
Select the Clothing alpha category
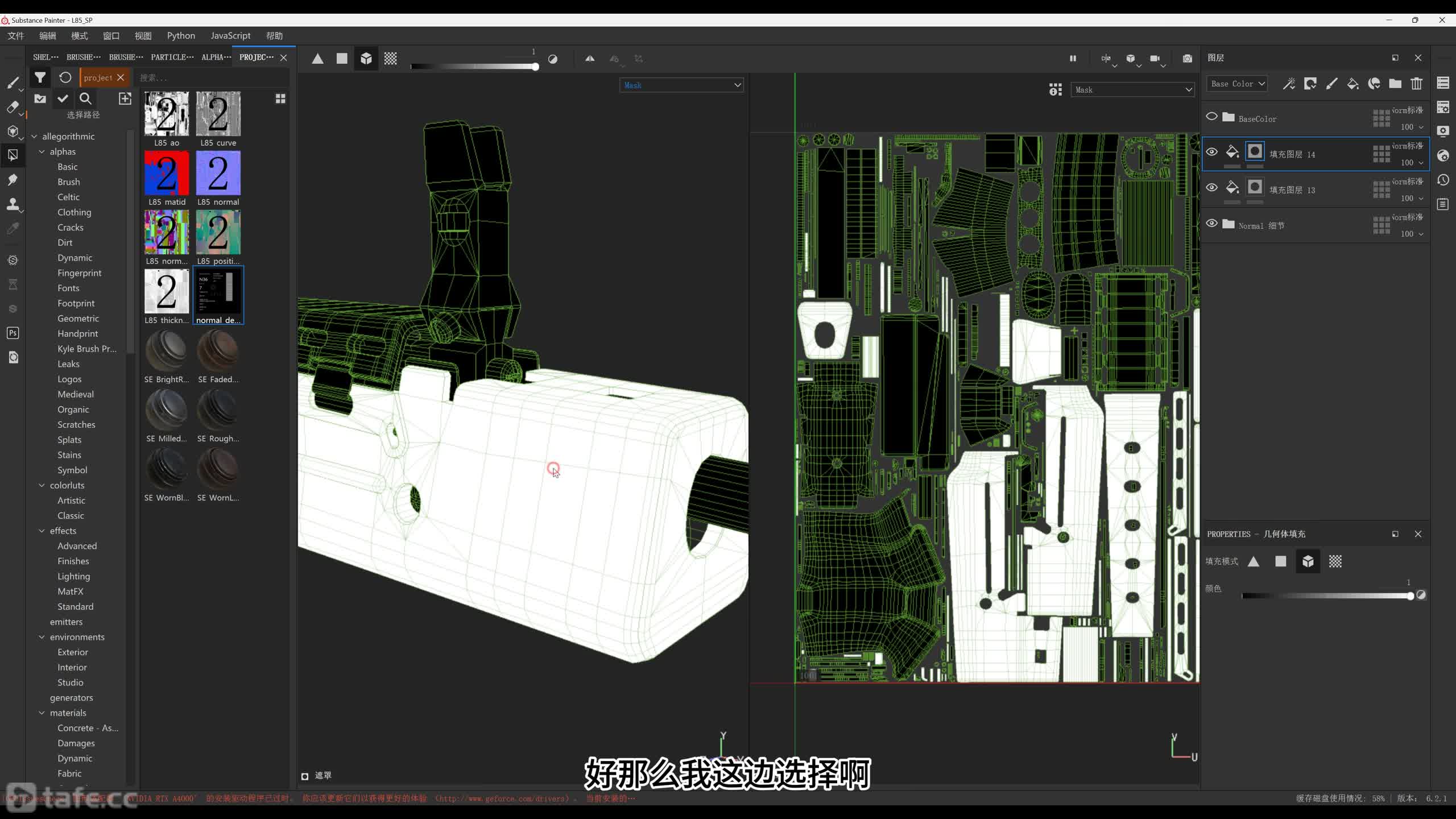[74, 212]
